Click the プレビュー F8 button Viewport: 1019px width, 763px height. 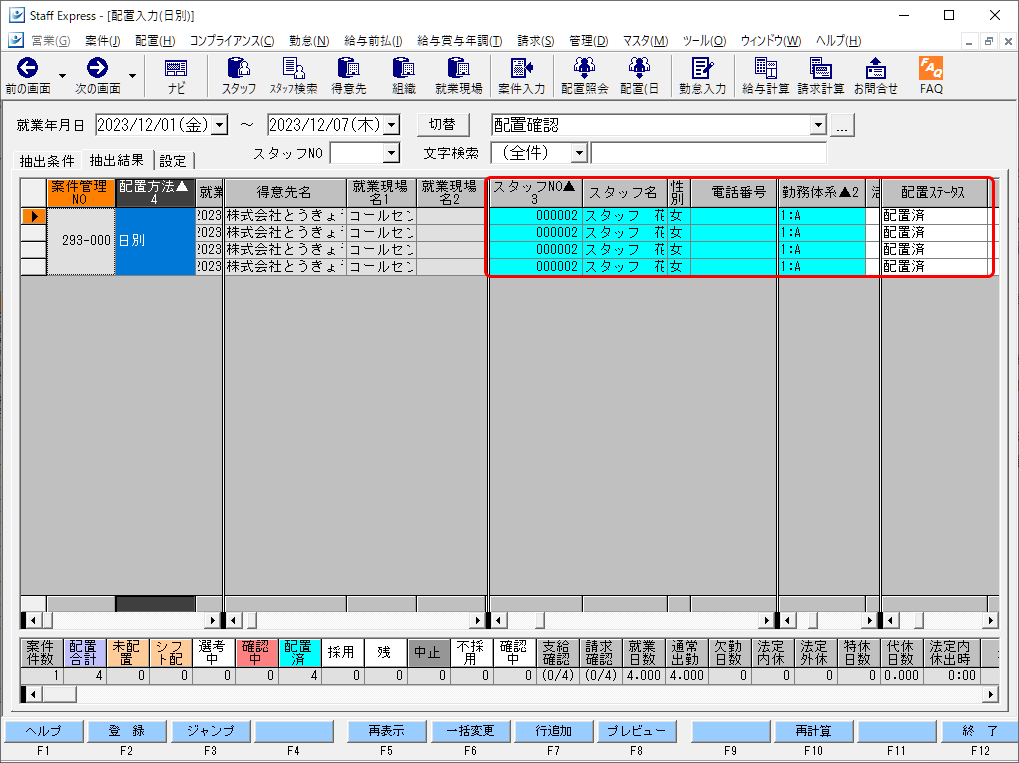(637, 731)
